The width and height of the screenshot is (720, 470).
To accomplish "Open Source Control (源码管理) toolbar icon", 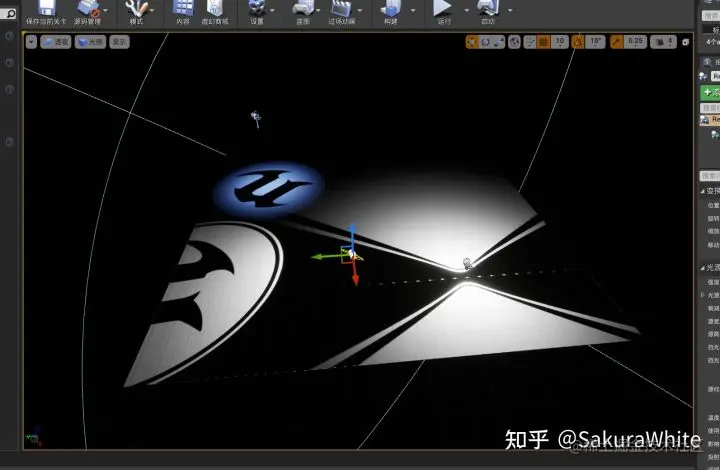I will [87, 7].
